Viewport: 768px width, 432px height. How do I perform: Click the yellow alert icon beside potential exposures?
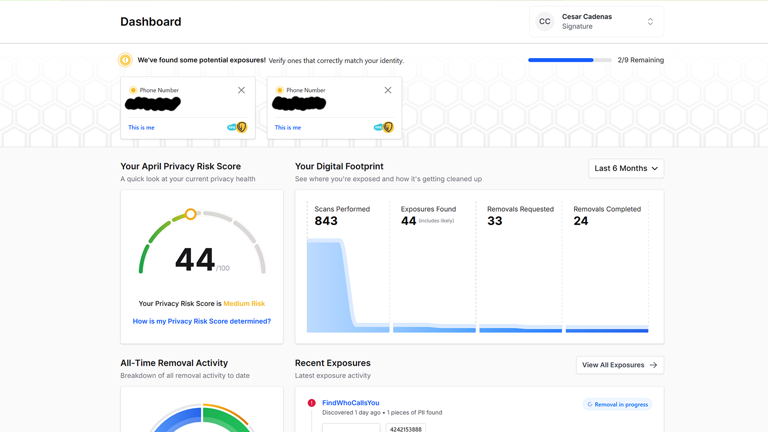tap(125, 60)
